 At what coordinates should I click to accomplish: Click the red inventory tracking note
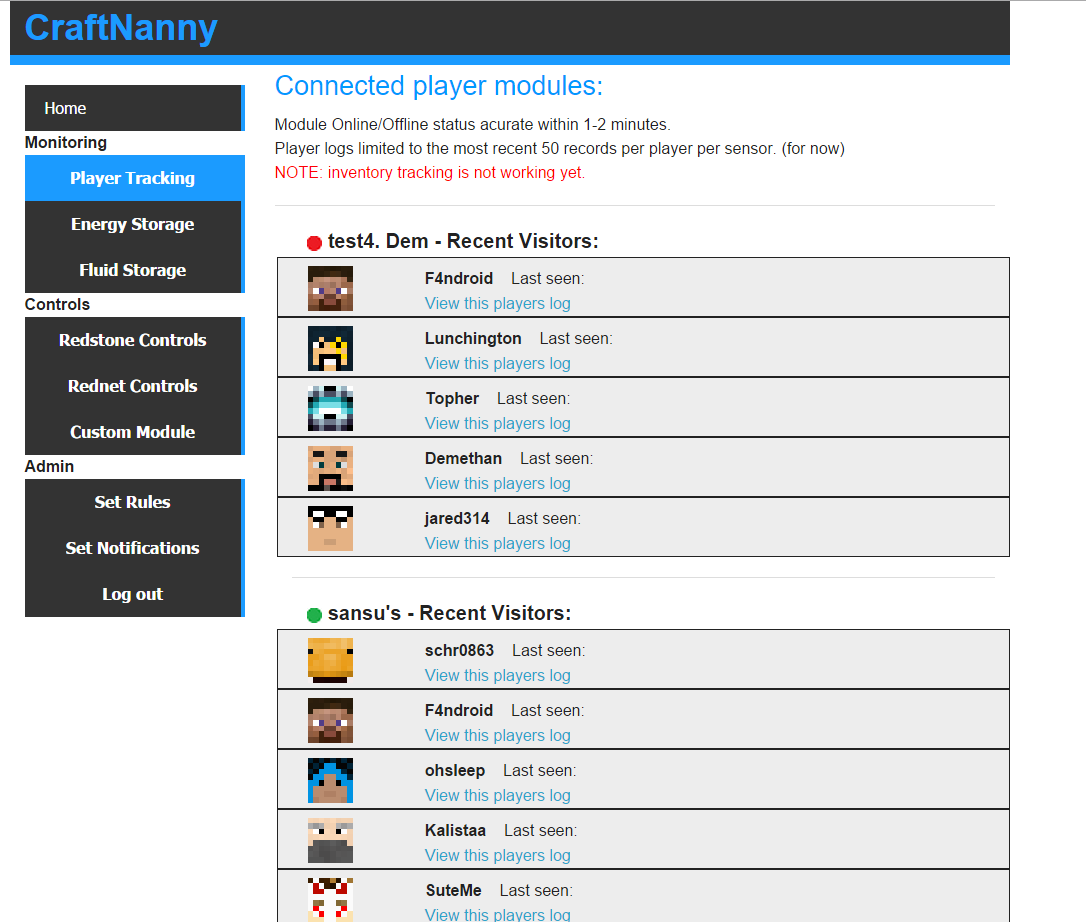430,172
